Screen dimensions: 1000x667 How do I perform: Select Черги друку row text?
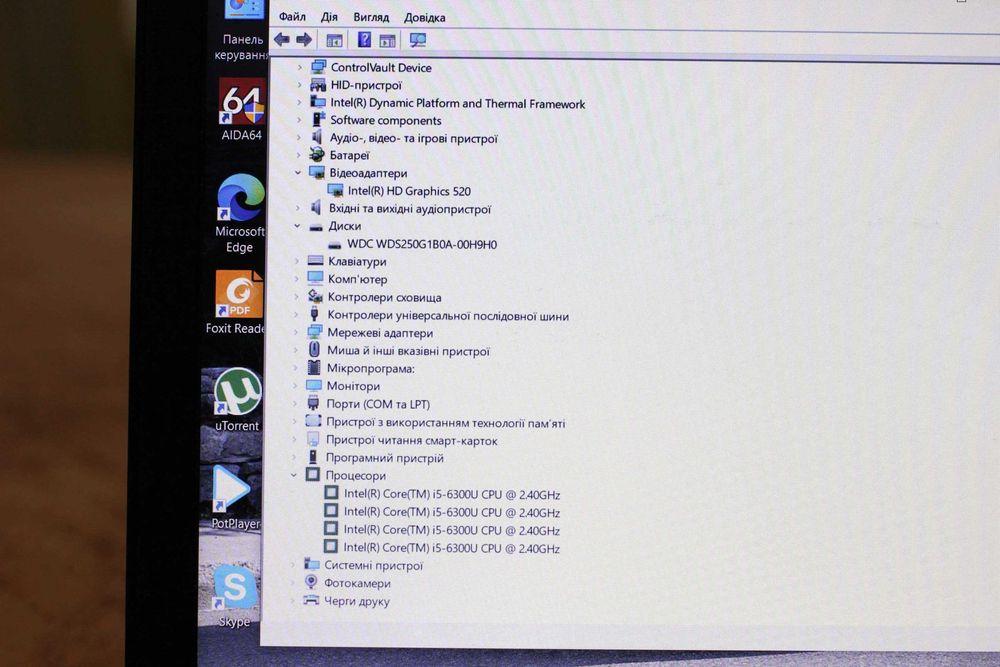click(357, 601)
